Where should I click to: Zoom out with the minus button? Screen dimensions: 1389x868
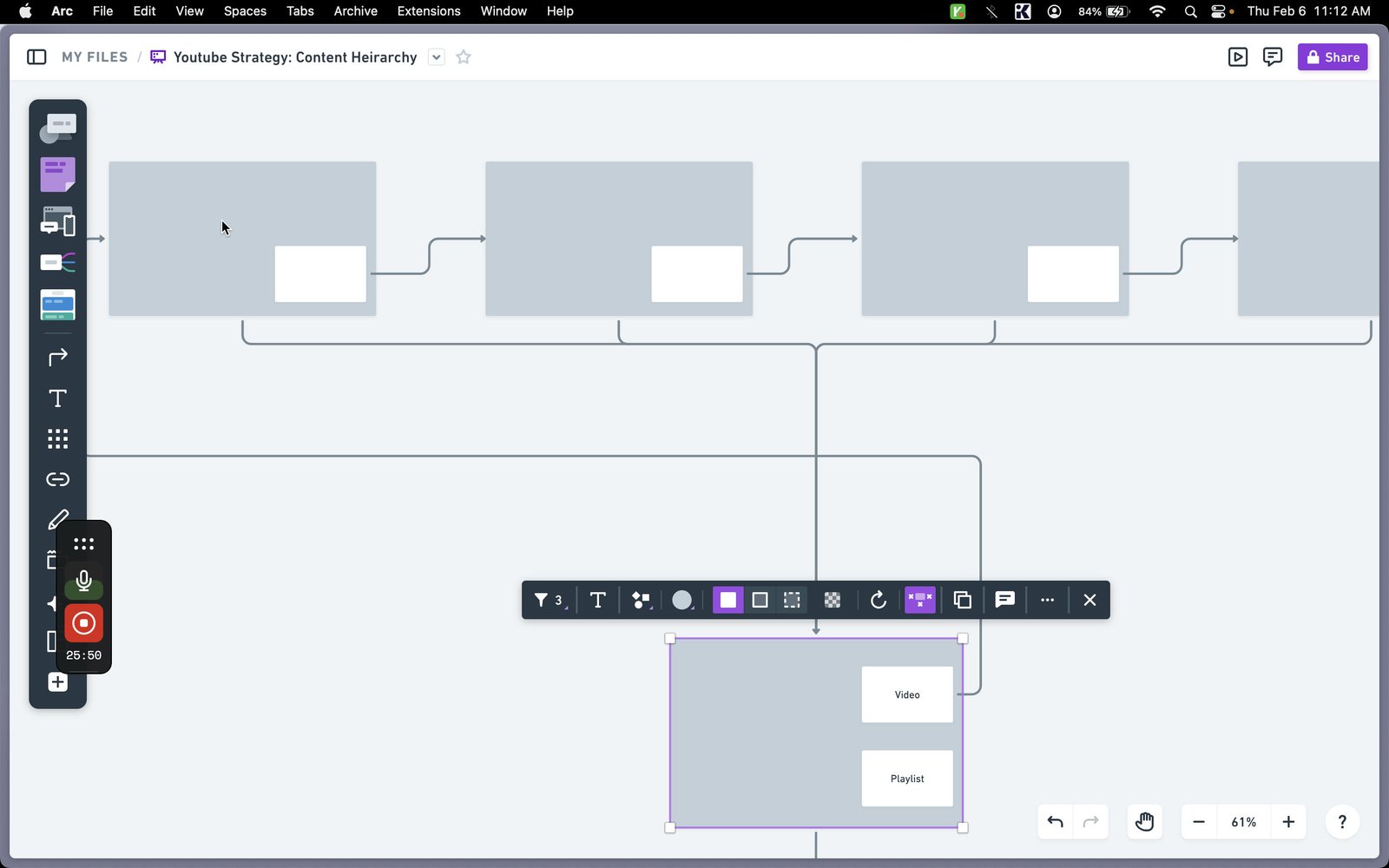(1199, 822)
